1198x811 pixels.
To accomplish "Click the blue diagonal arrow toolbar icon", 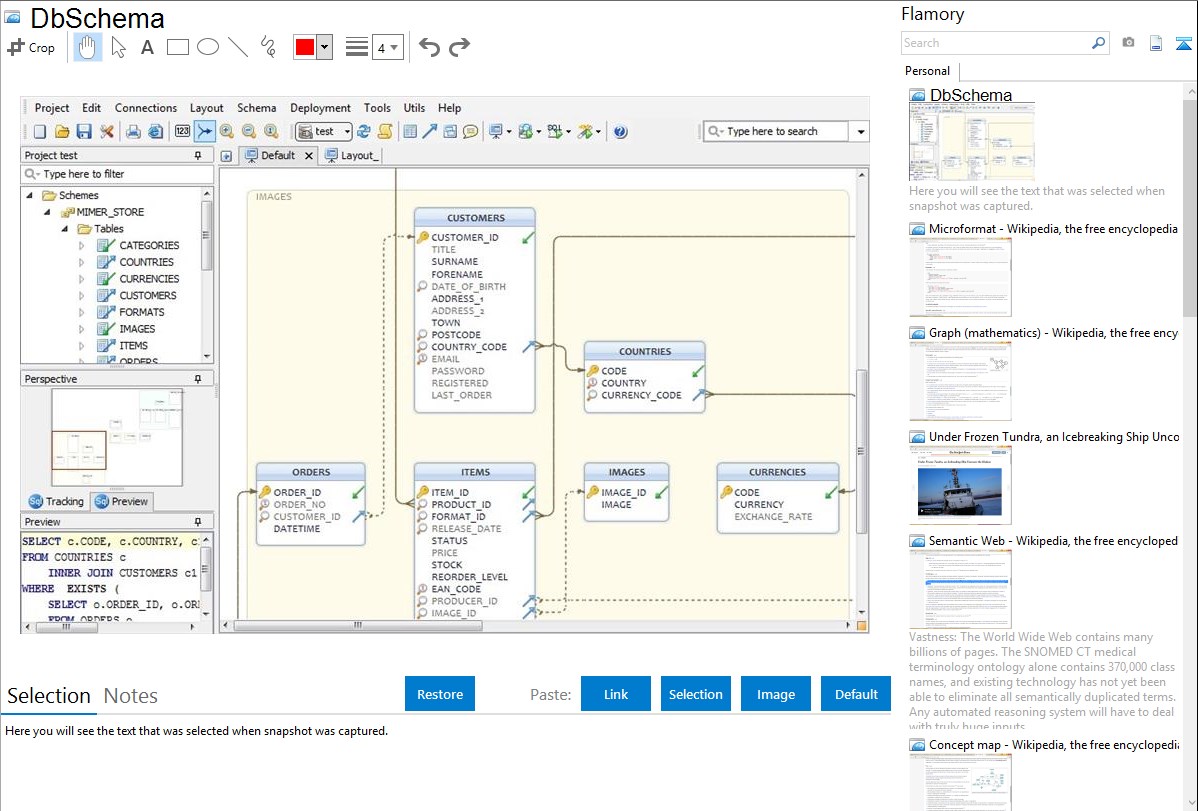I will [430, 131].
